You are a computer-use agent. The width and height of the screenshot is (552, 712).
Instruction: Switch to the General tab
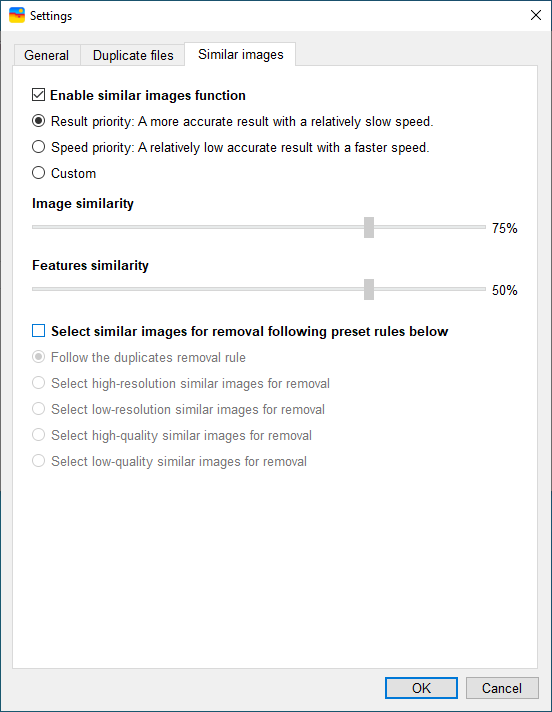pyautogui.click(x=46, y=55)
